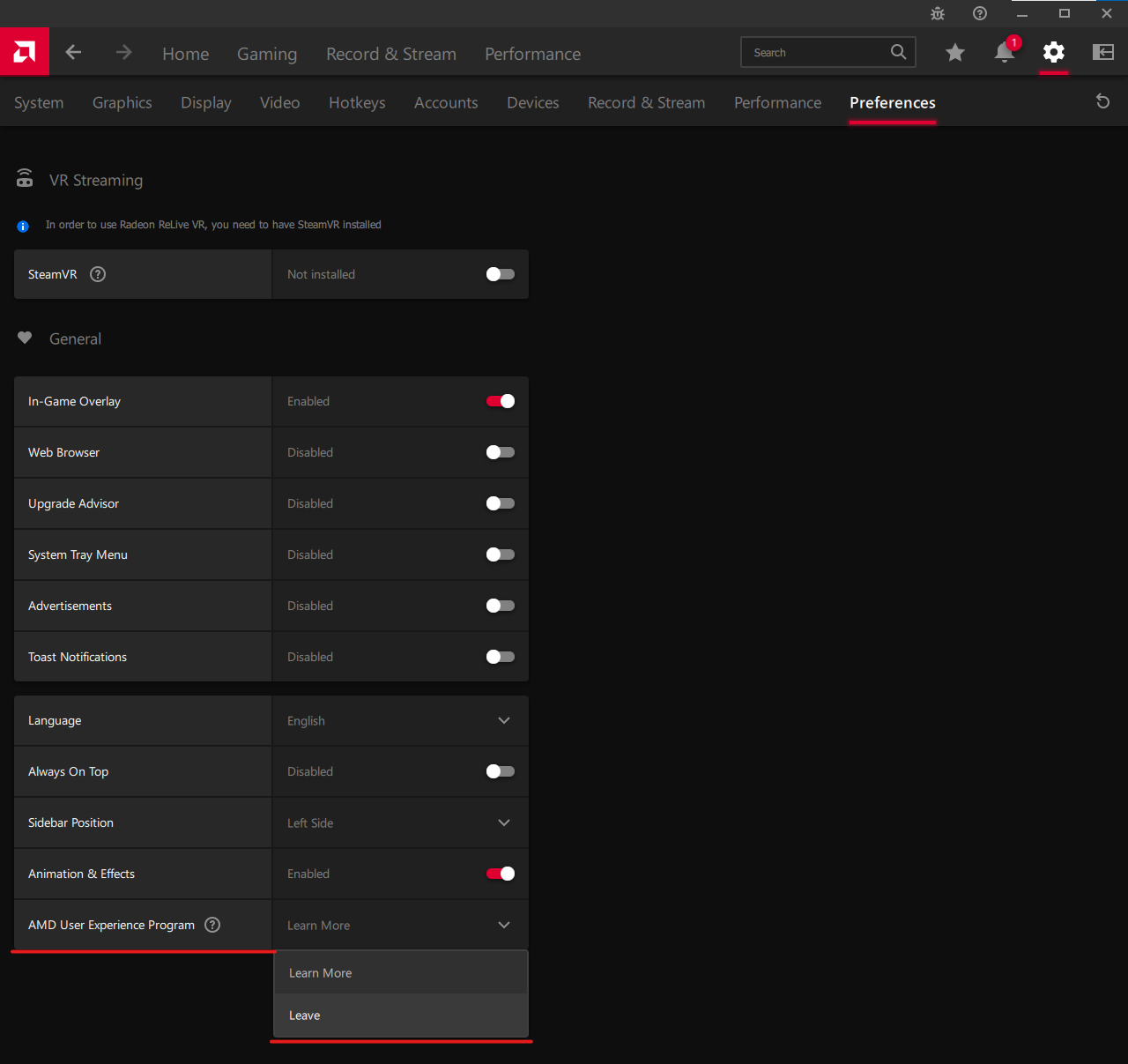Open Record & Stream in top navigation
The width and height of the screenshot is (1128, 1064).
(x=391, y=54)
